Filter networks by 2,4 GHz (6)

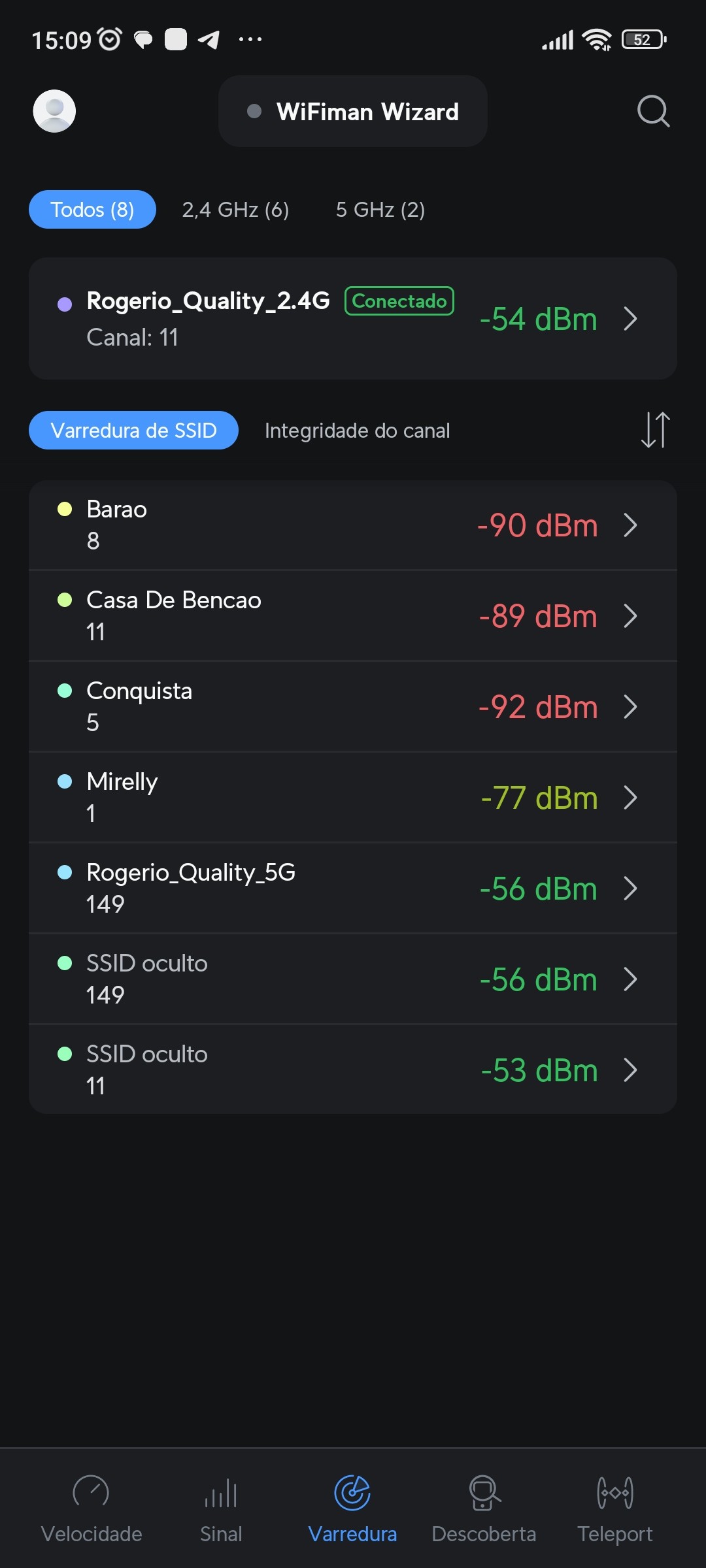click(235, 210)
